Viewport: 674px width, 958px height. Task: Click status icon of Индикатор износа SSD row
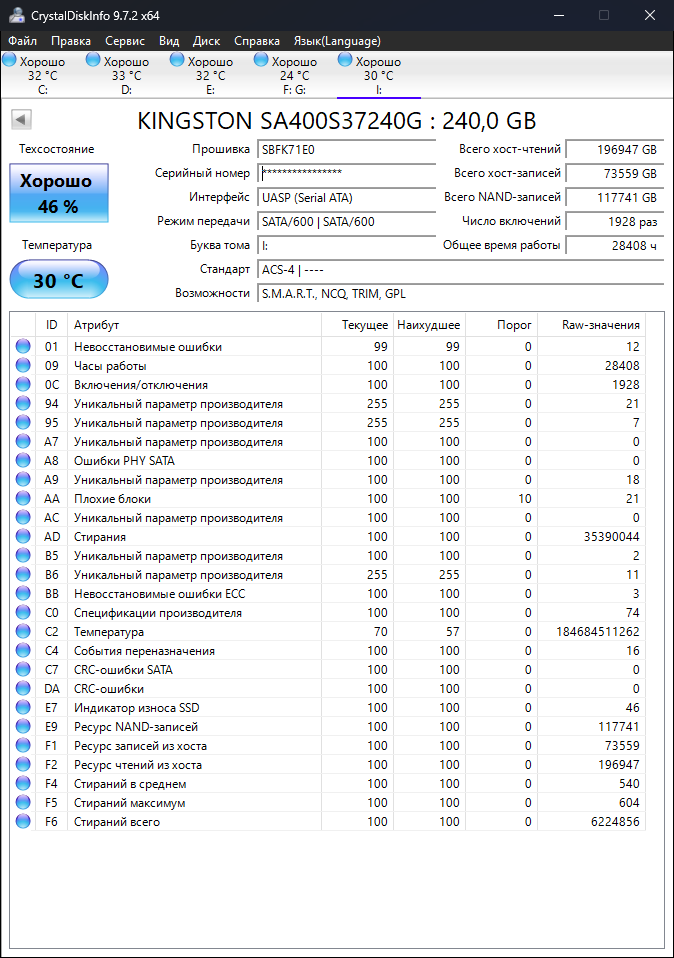(23, 708)
